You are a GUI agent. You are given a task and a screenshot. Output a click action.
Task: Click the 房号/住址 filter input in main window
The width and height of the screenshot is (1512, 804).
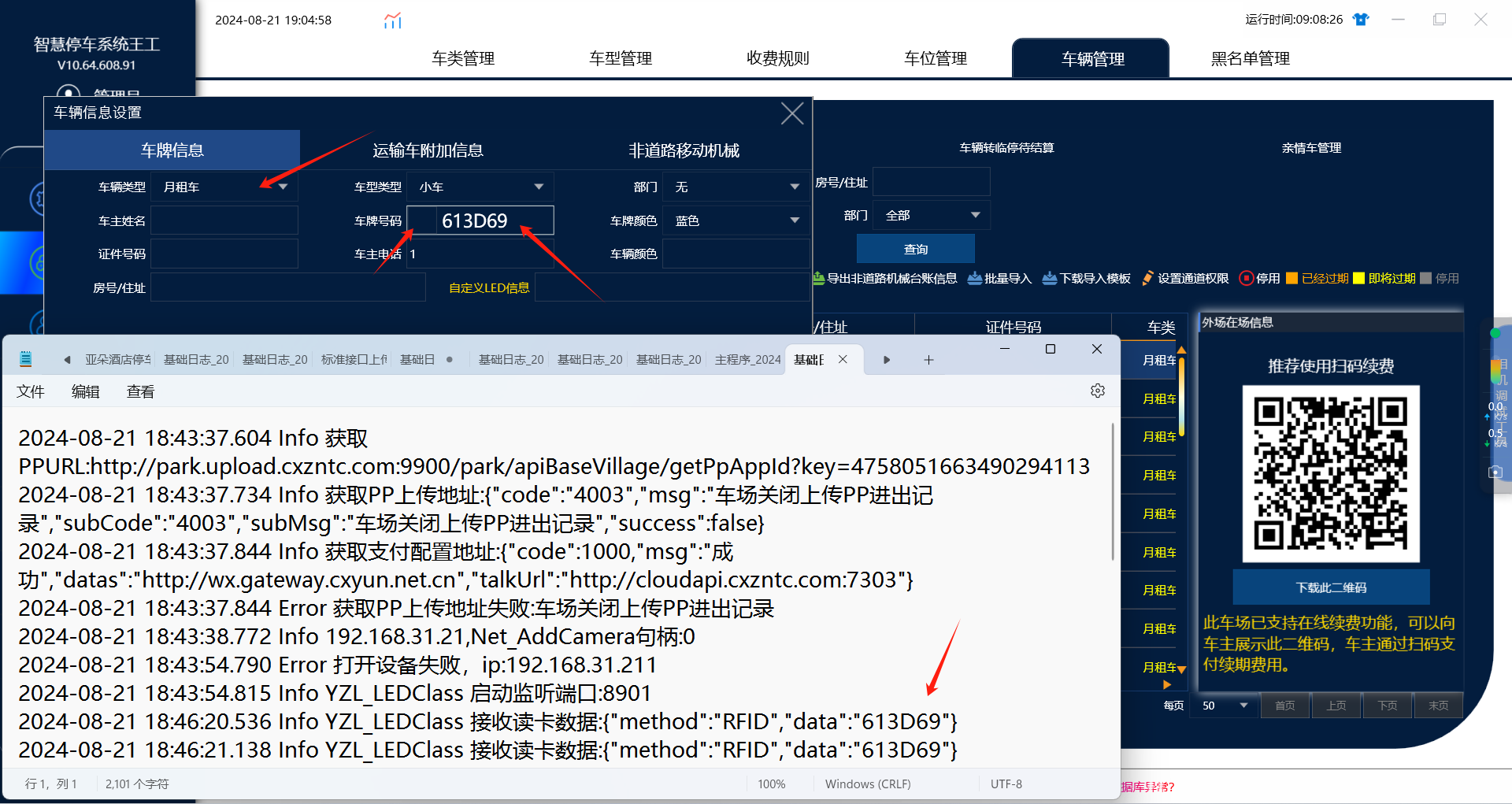point(932,182)
